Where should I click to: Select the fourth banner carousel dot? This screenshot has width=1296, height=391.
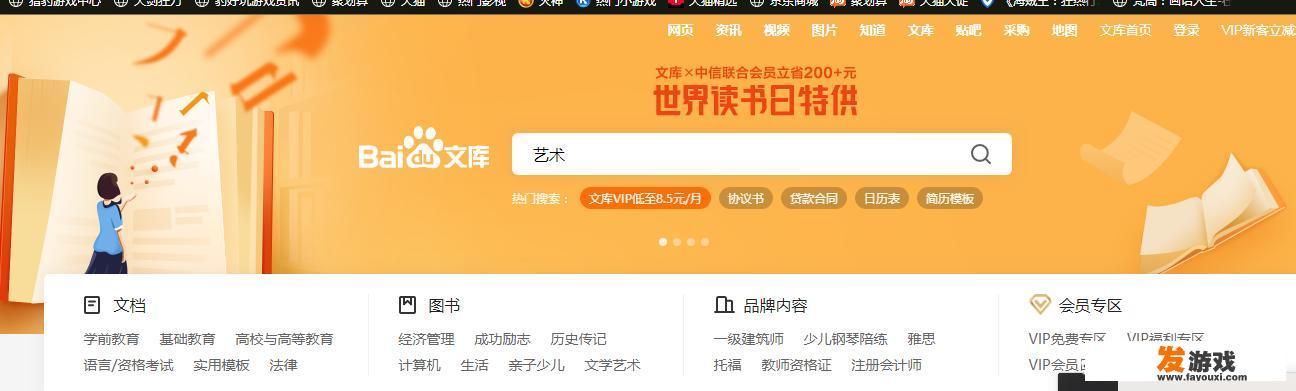coord(705,241)
